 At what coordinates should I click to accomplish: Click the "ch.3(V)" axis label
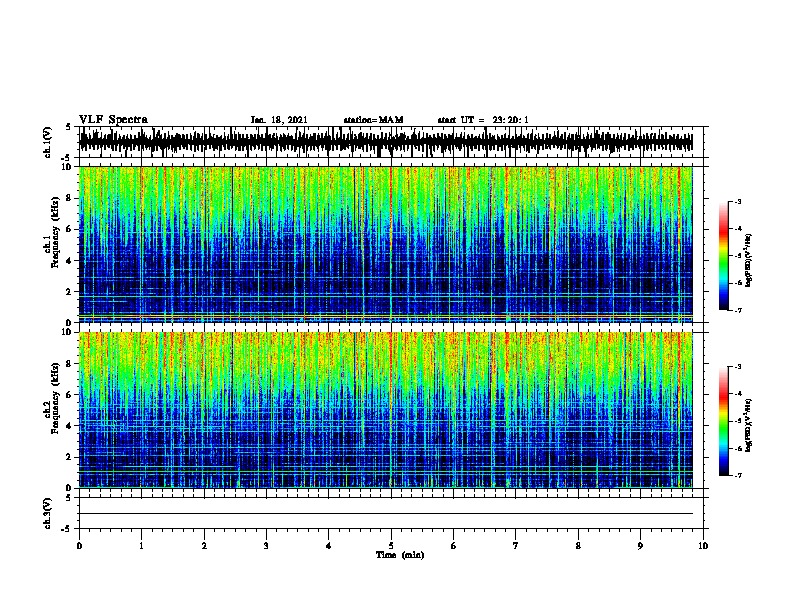47,513
